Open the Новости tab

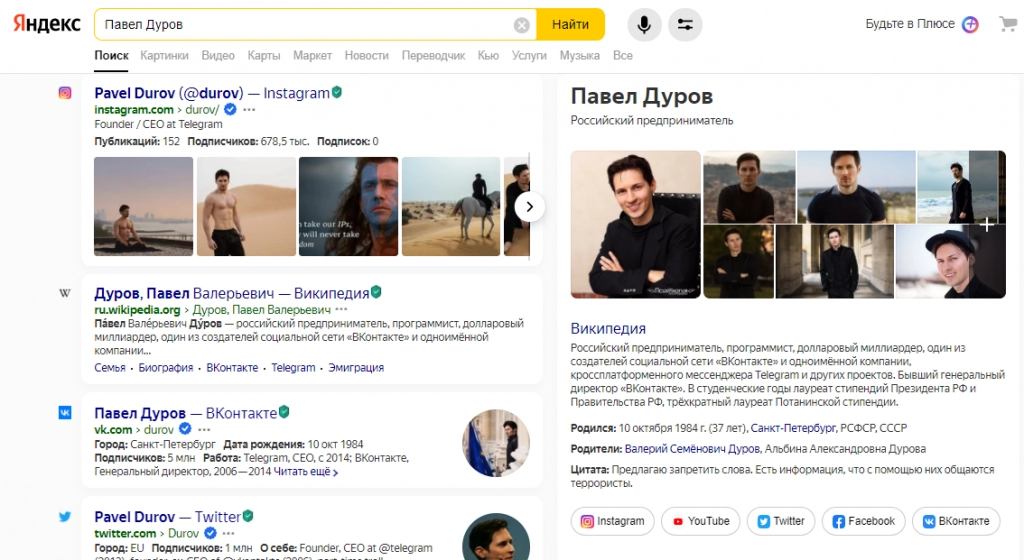pyautogui.click(x=366, y=55)
